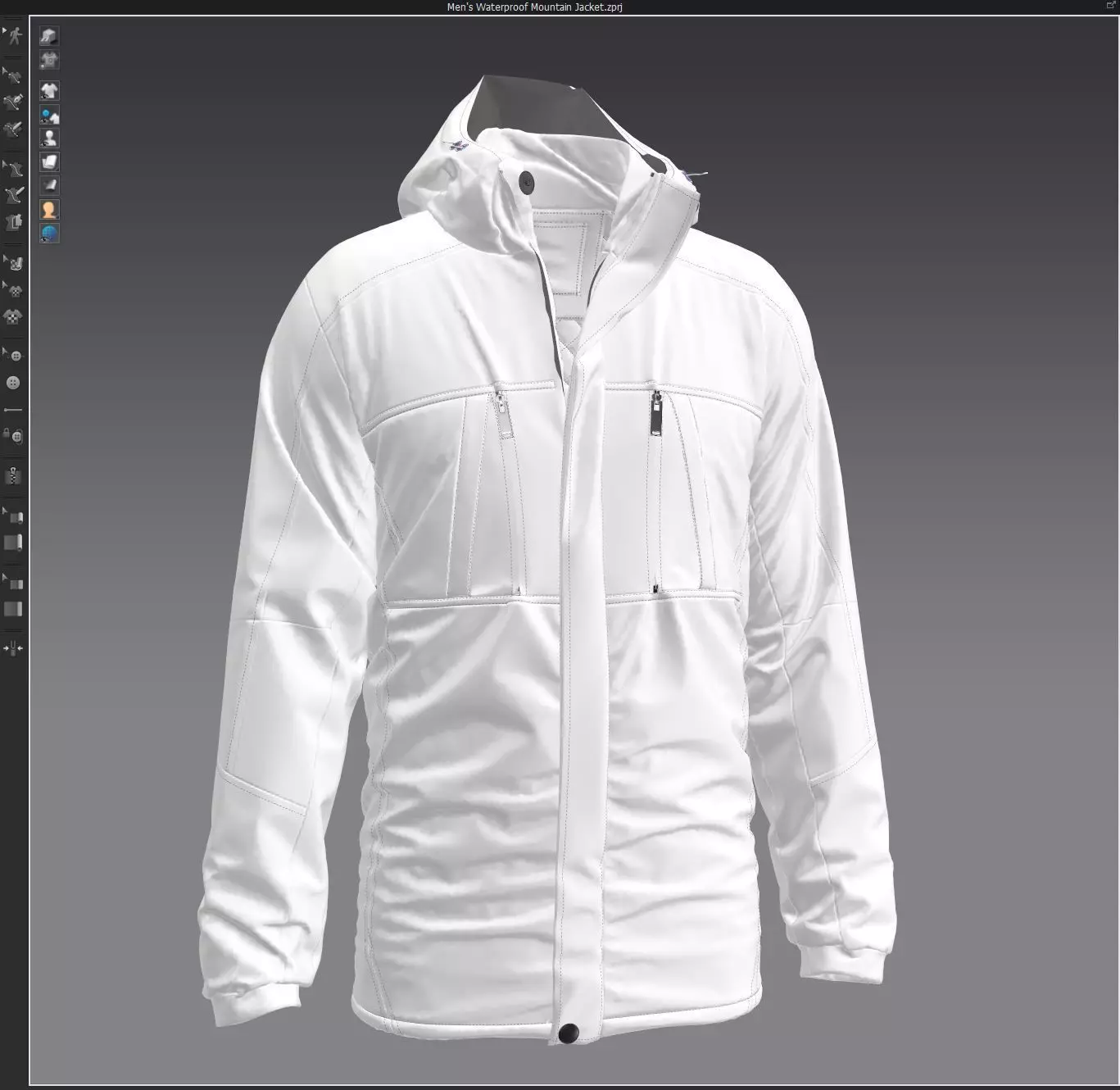Select the walking avatar tool in left toolbar
The height and width of the screenshot is (1090, 1120).
pos(13,36)
